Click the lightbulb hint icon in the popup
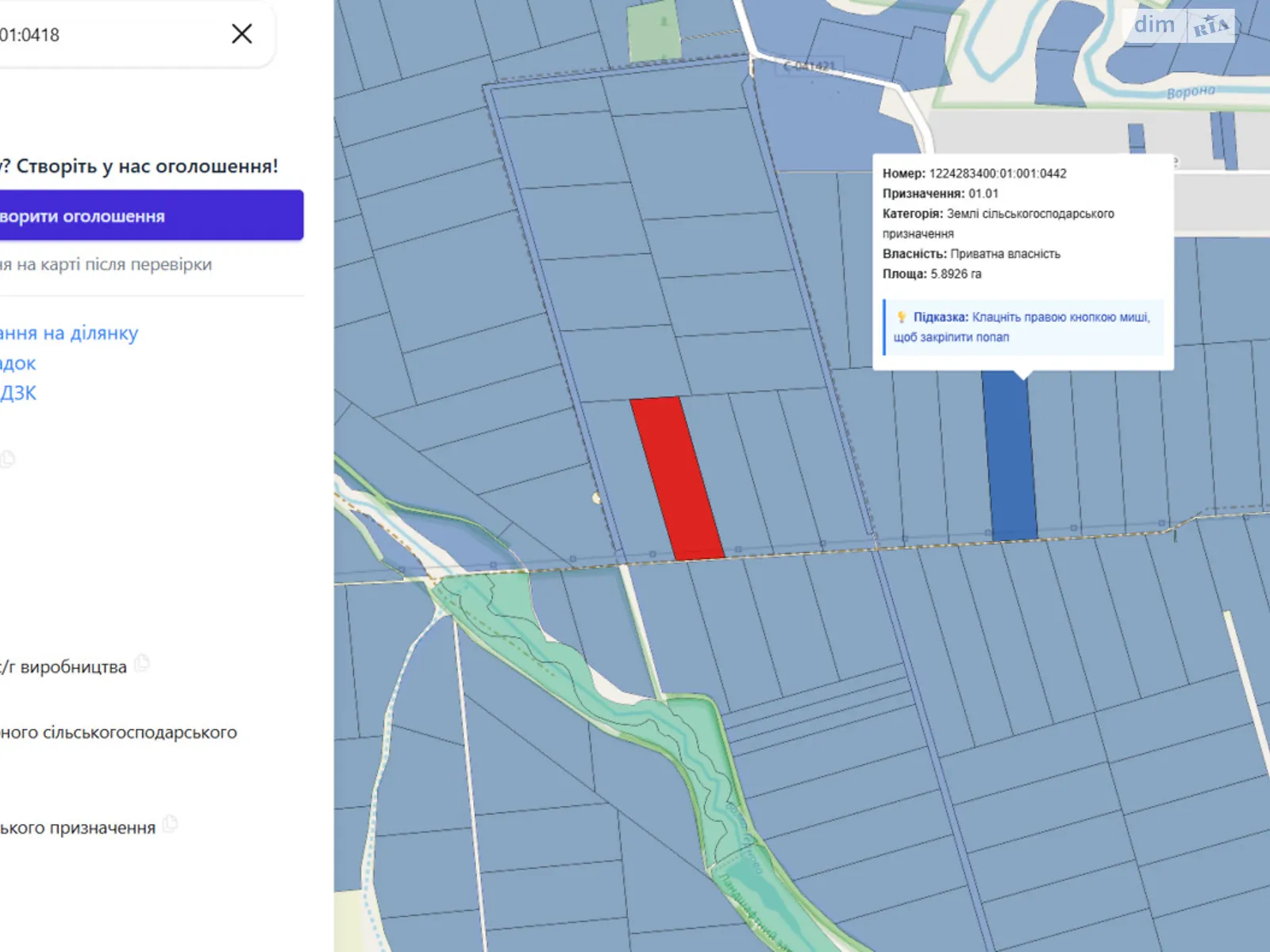Viewport: 1270px width, 952px height. [x=902, y=317]
